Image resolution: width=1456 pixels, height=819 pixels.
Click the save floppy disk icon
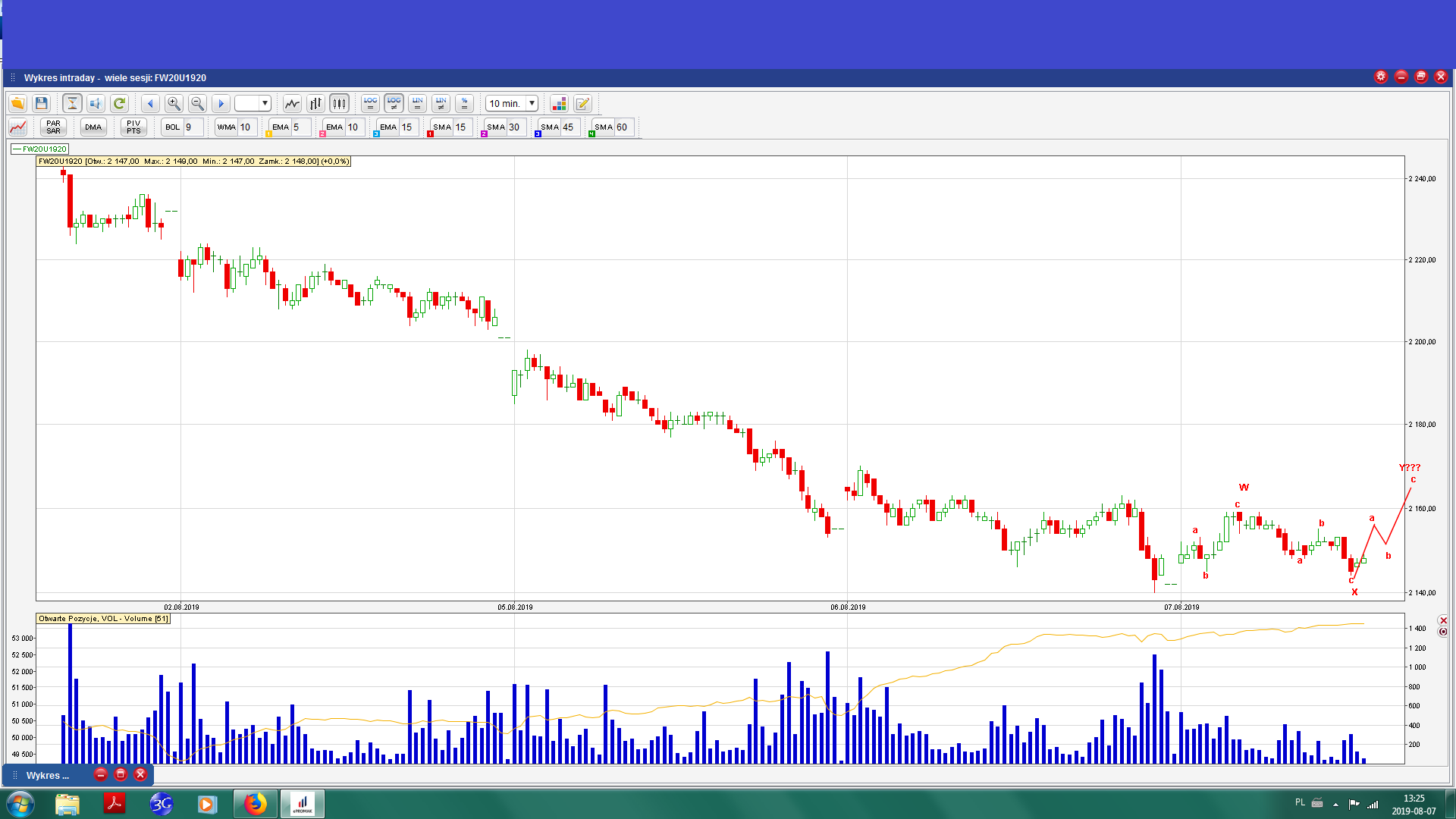[42, 103]
